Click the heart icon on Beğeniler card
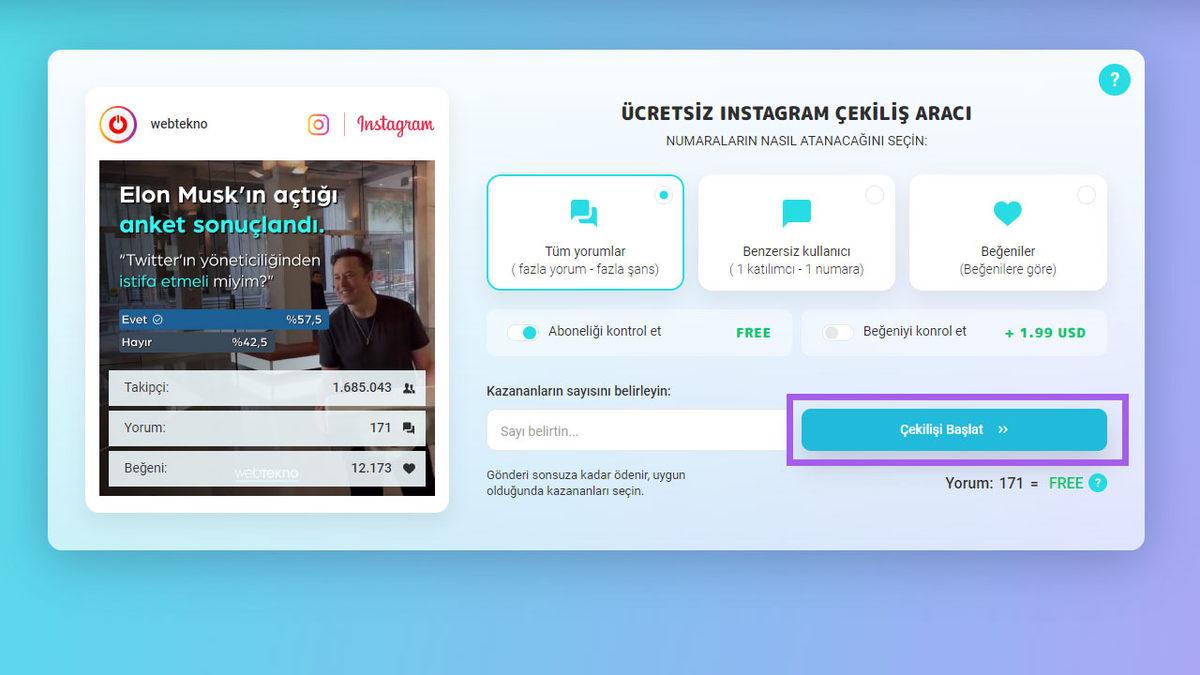This screenshot has width=1200, height=675. tap(1007, 212)
